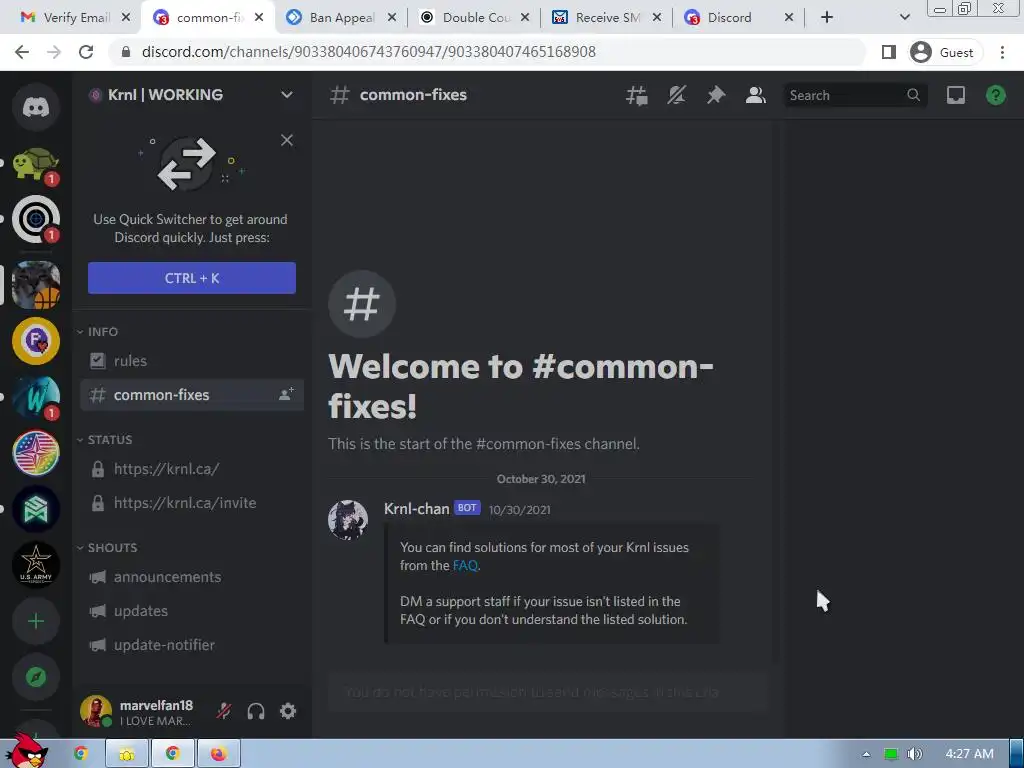Viewport: 1024px width, 768px height.
Task: Click the Search input field
Action: 855,95
